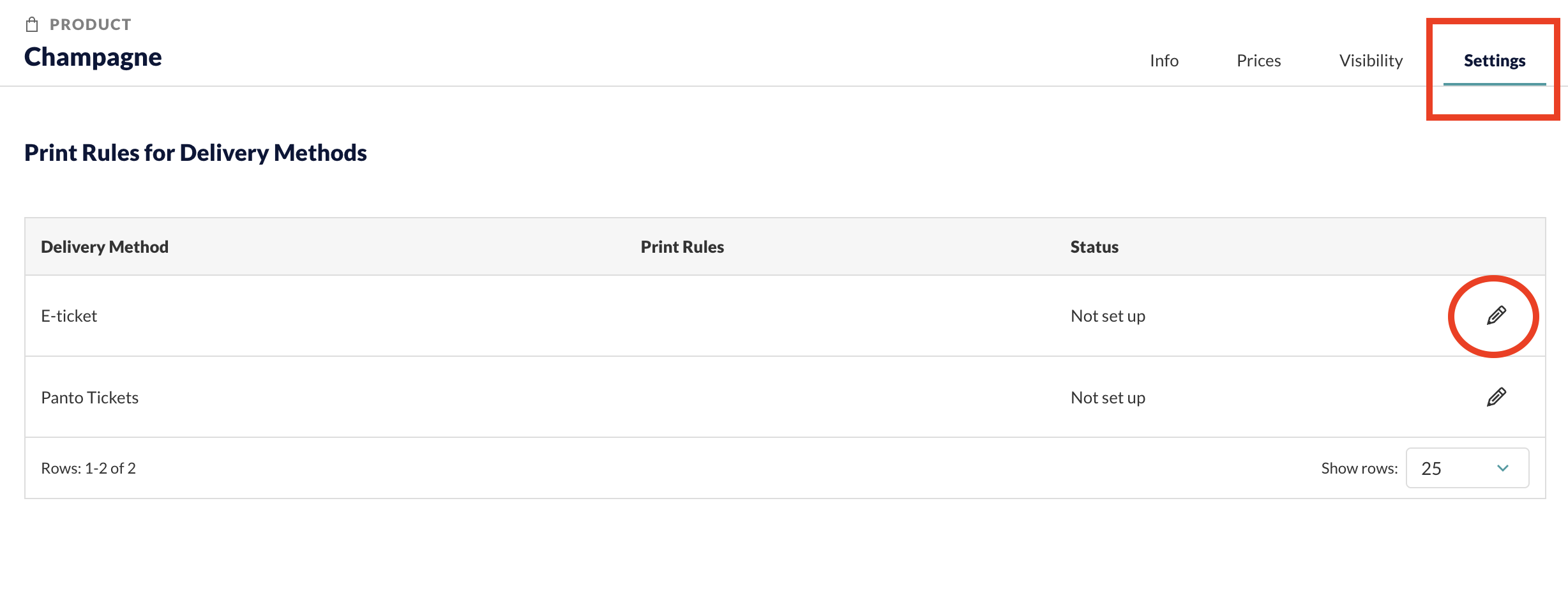
Task: Open the Show rows dropdown
Action: coord(1467,468)
